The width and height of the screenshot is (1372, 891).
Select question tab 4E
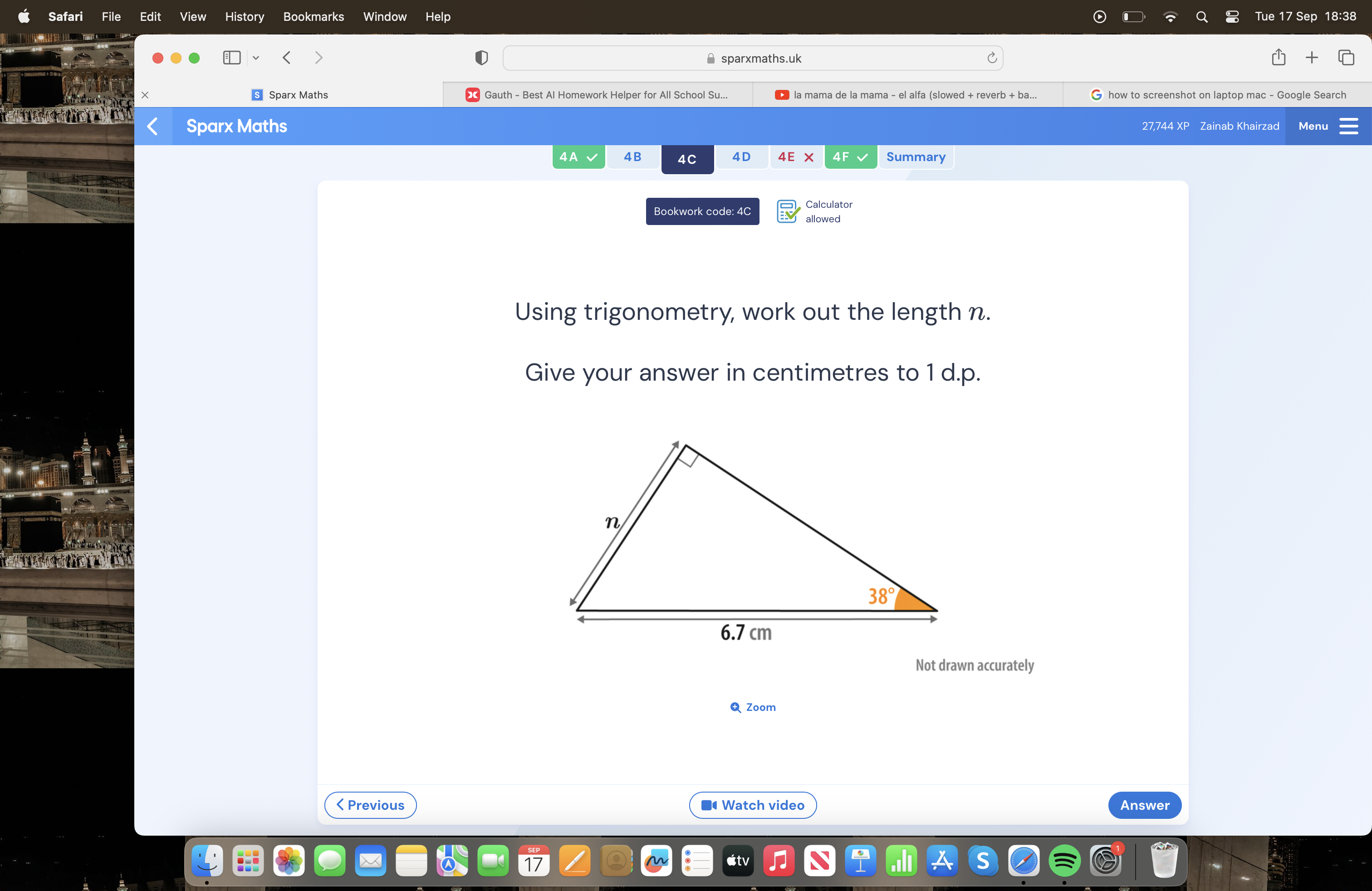(x=795, y=157)
